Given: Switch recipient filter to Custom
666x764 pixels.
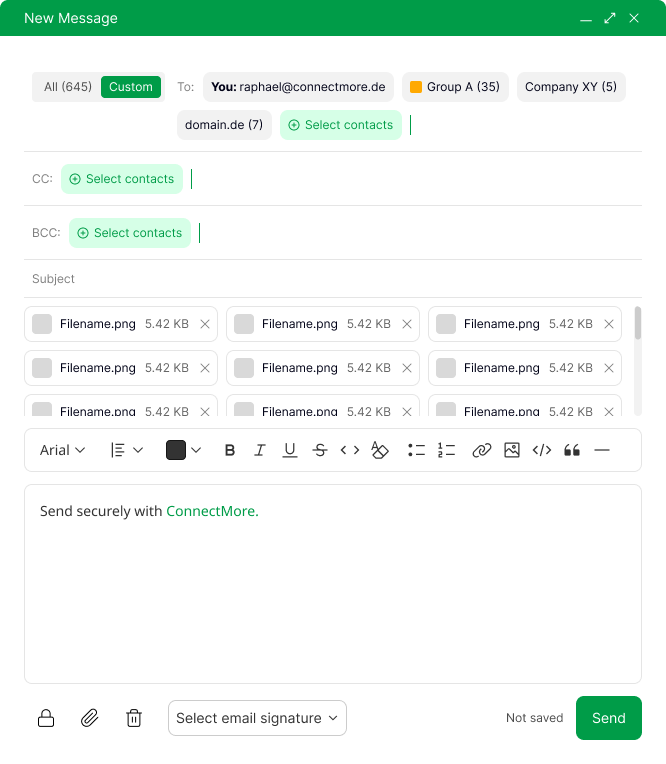Looking at the screenshot, I should (131, 87).
